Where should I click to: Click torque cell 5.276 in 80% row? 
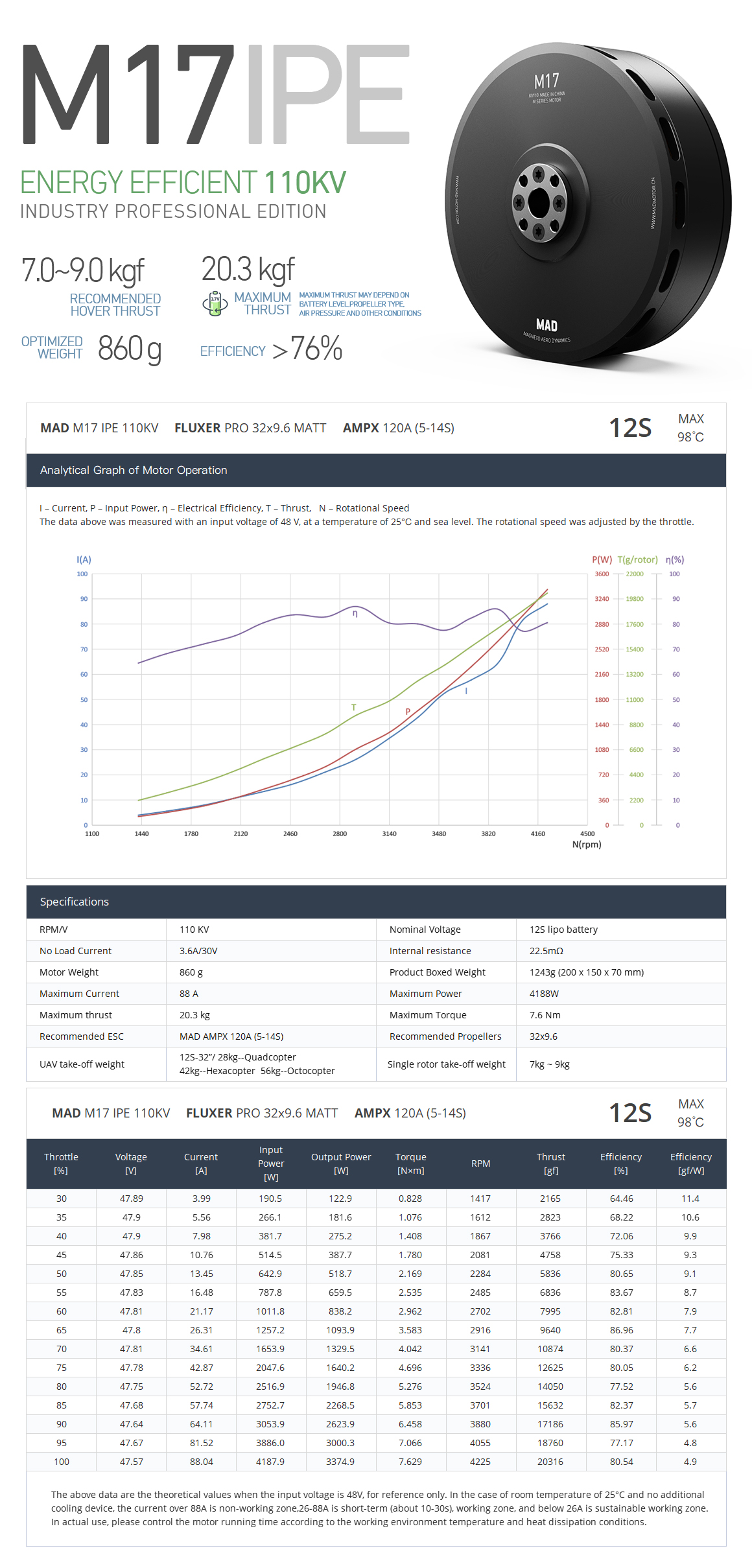tap(410, 1387)
